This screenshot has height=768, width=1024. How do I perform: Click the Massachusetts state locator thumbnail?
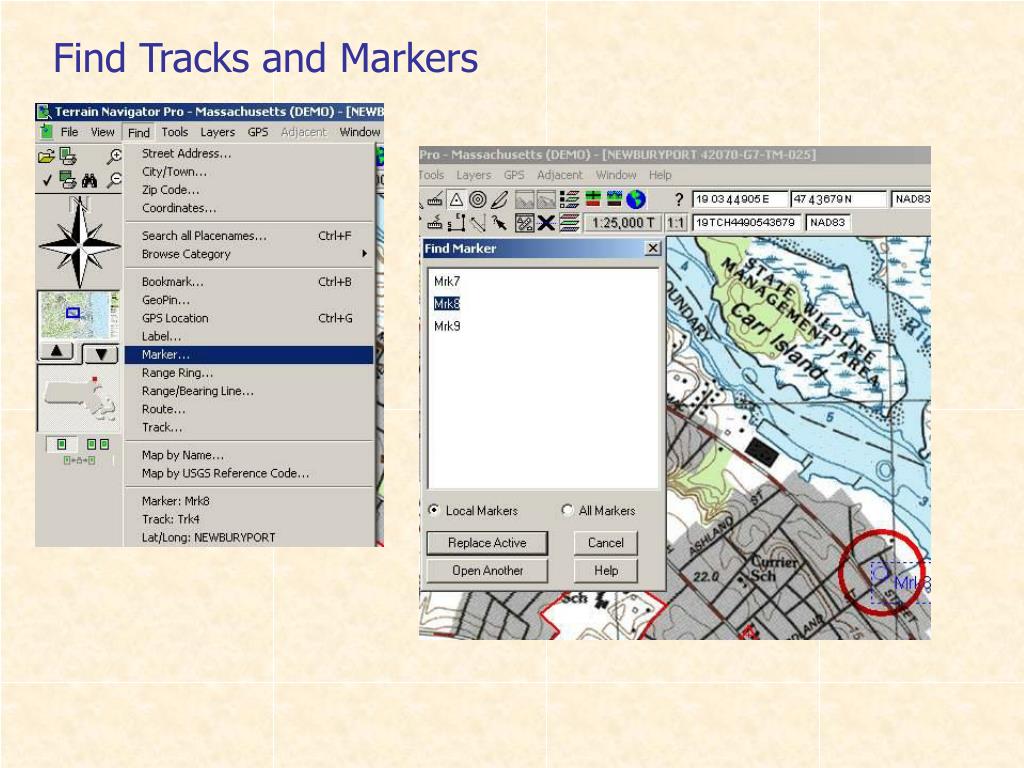point(79,398)
